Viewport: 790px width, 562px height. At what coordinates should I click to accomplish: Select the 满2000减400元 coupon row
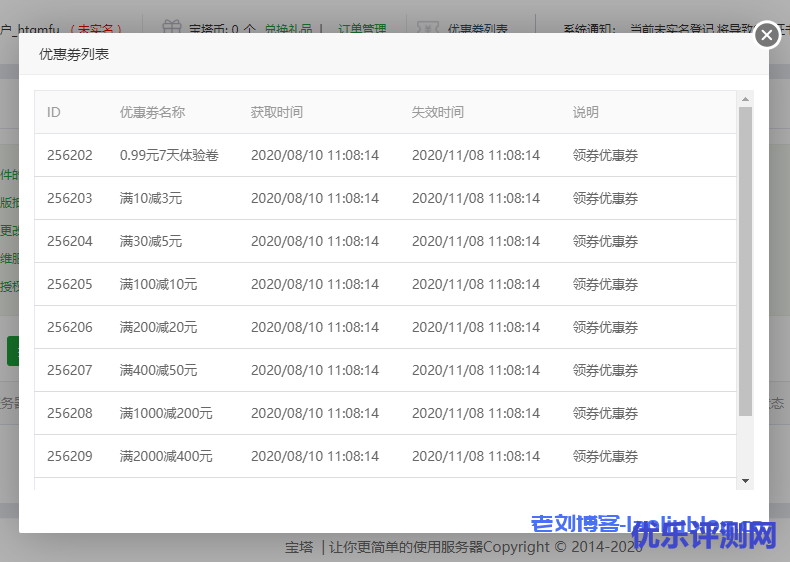166,456
